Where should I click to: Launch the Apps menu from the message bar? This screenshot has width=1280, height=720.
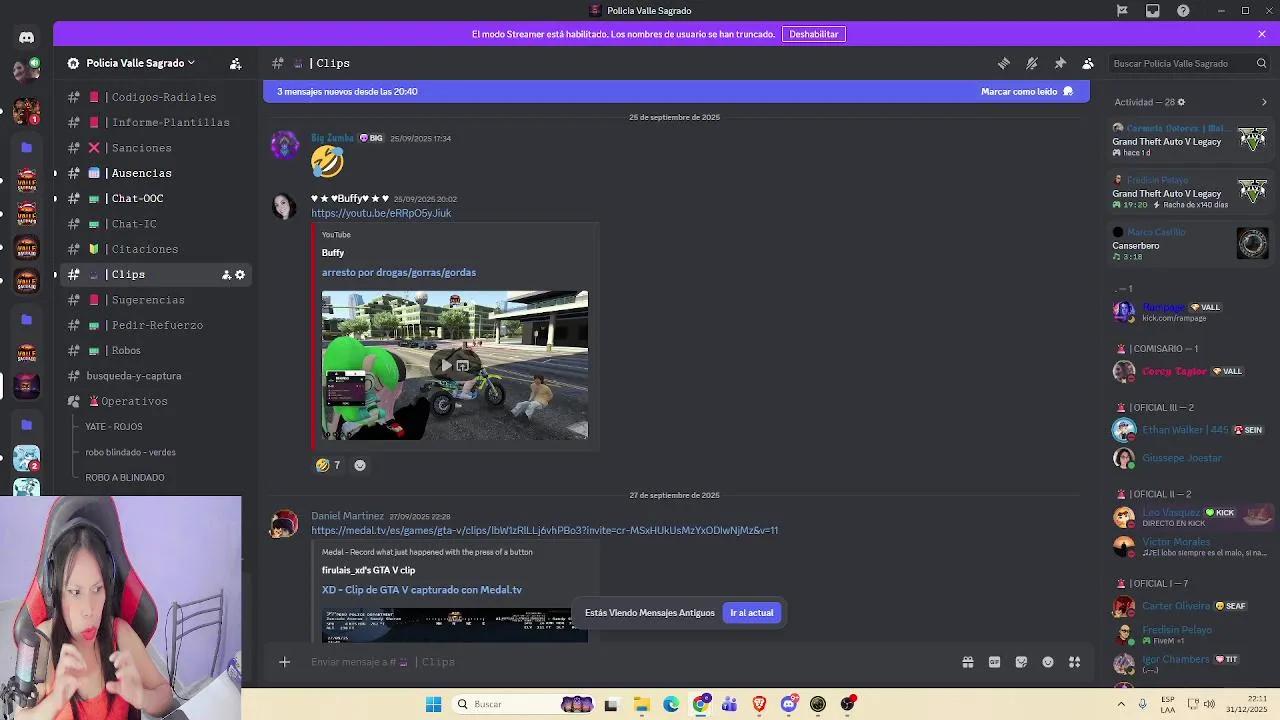coord(1074,662)
